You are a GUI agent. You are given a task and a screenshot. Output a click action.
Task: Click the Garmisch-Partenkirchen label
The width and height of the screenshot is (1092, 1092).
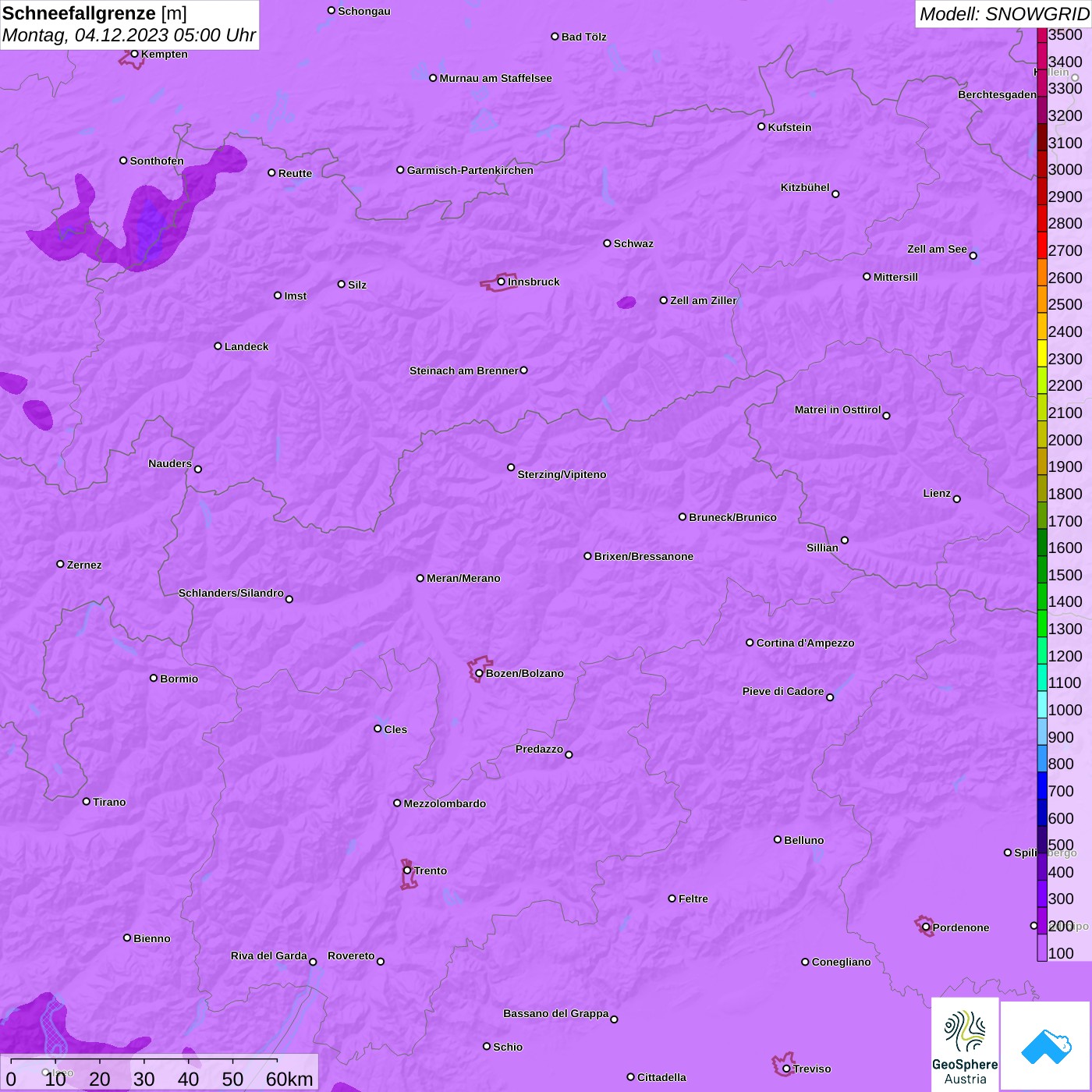(470, 170)
